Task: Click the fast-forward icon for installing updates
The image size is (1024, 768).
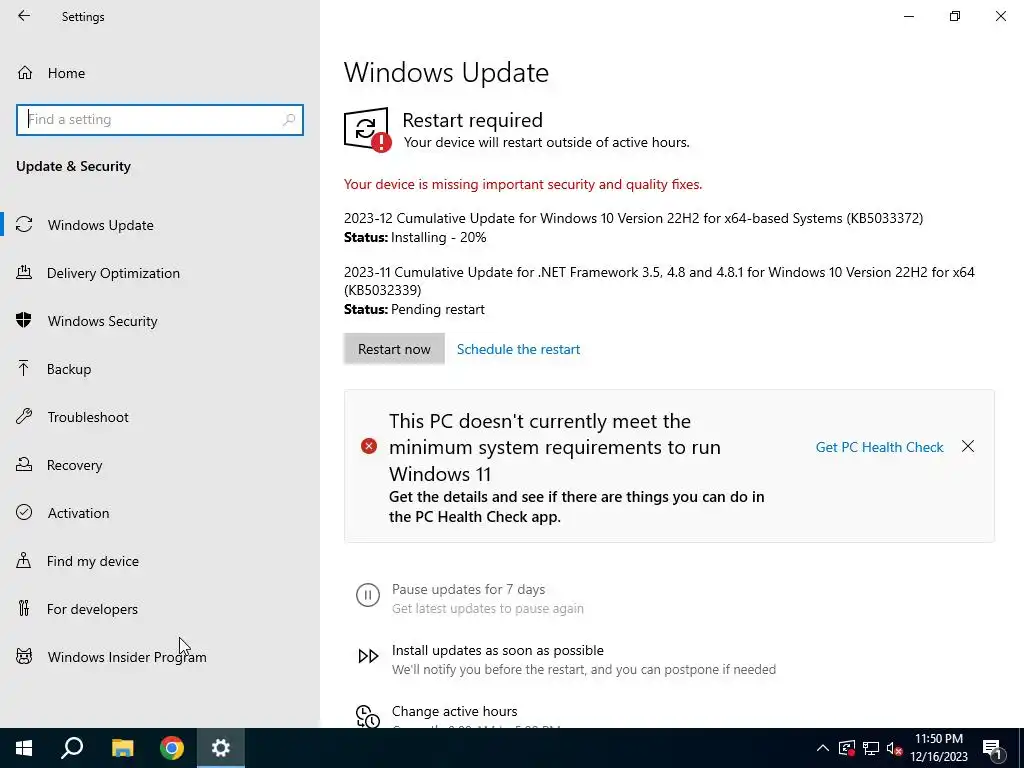Action: pyautogui.click(x=368, y=656)
